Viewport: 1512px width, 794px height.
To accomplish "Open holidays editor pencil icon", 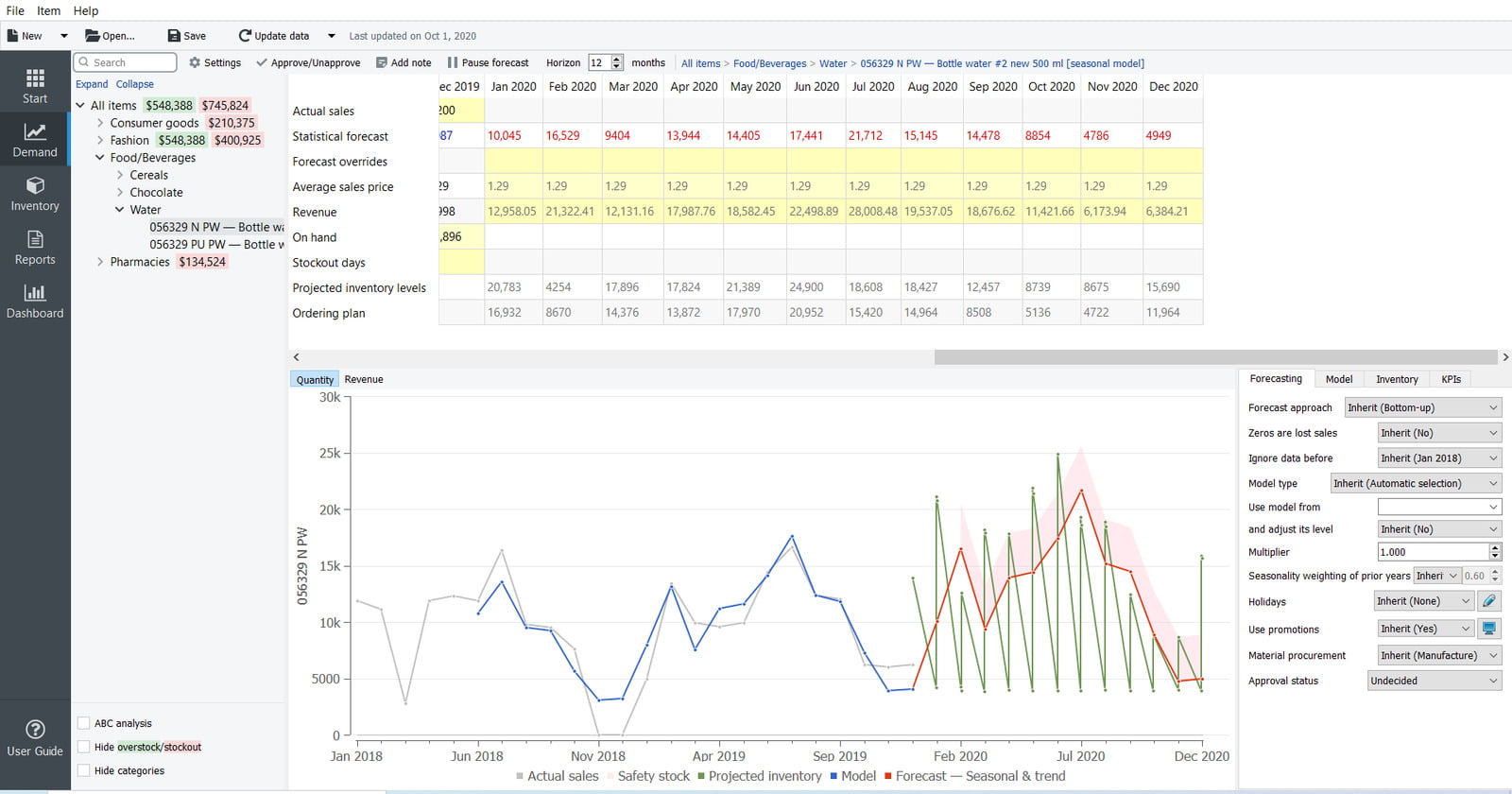I will [x=1489, y=601].
